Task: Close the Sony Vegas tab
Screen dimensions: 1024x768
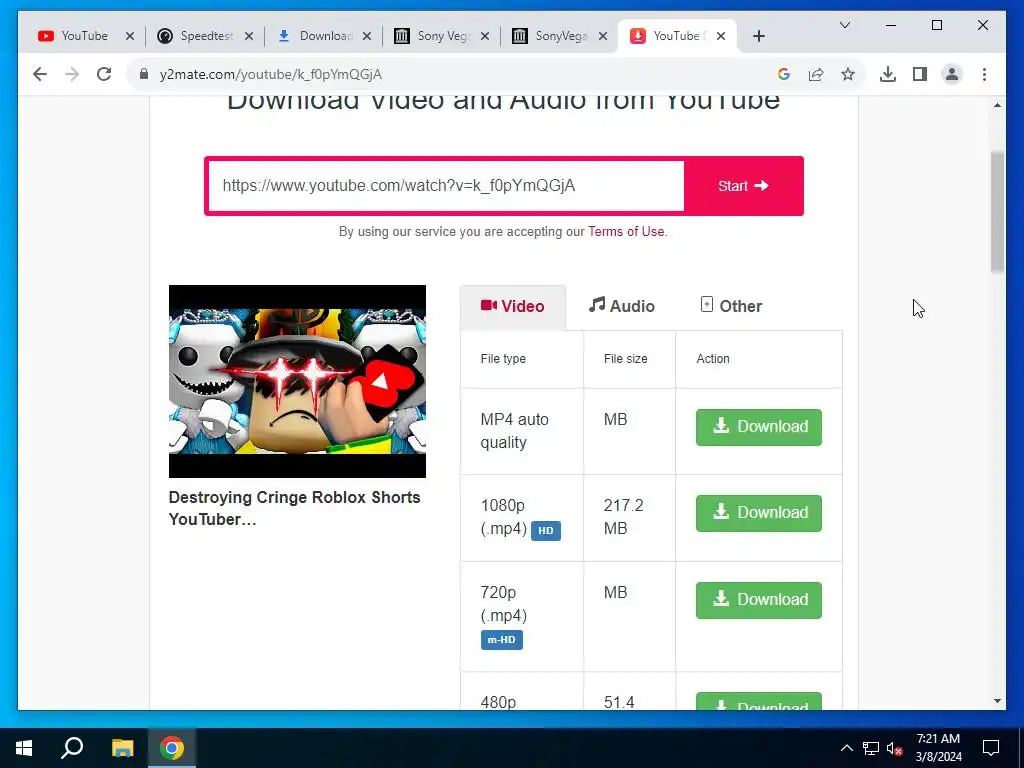Action: tap(485, 36)
